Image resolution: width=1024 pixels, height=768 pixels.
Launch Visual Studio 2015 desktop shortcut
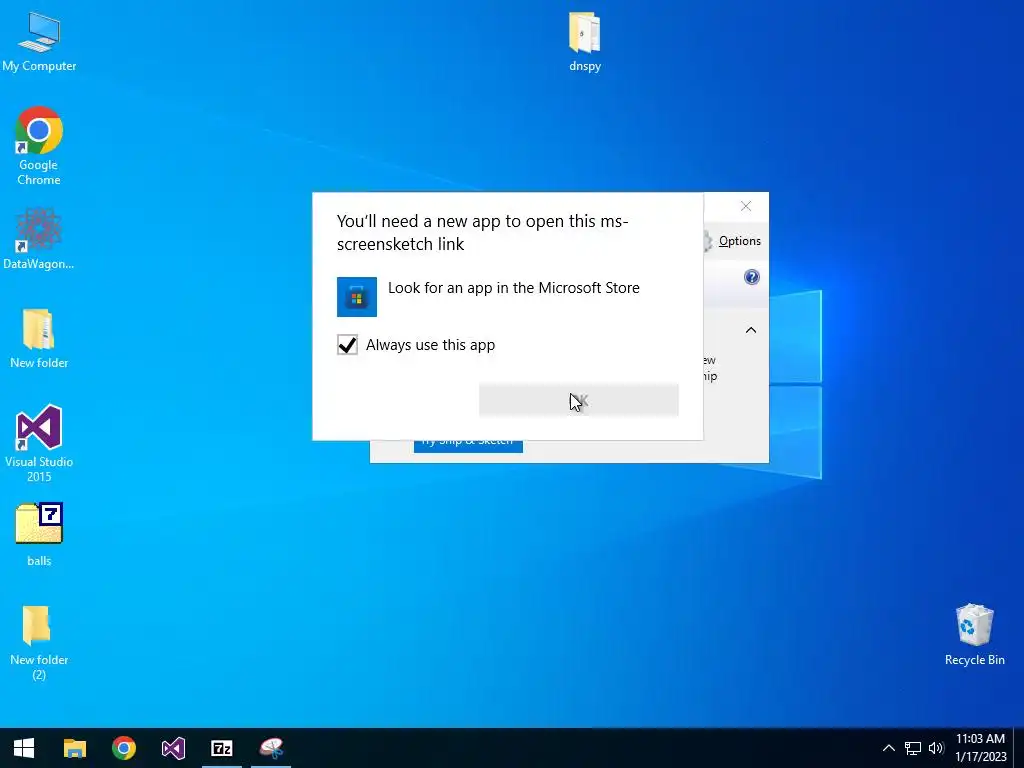coord(39,443)
